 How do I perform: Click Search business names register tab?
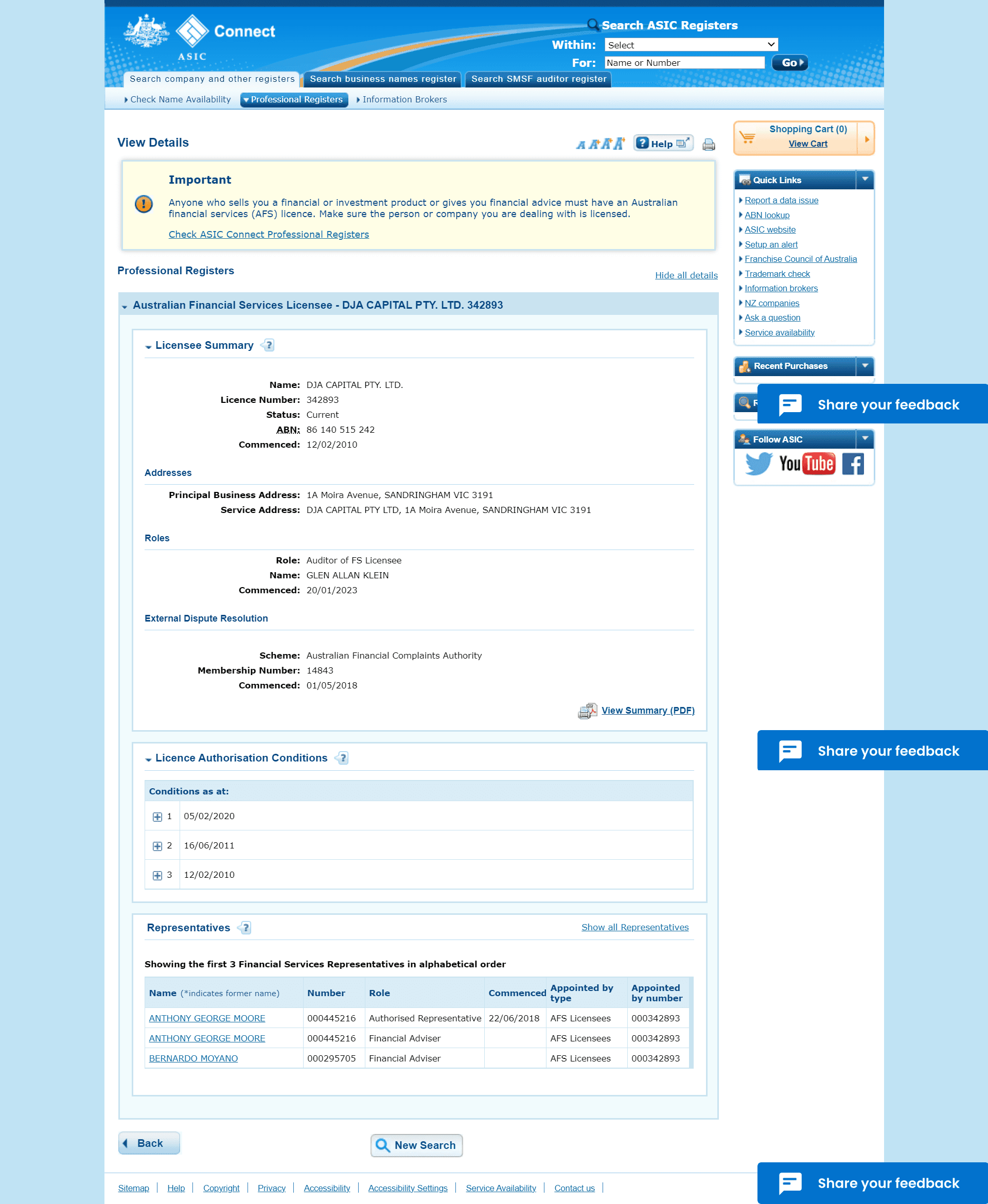click(x=383, y=79)
